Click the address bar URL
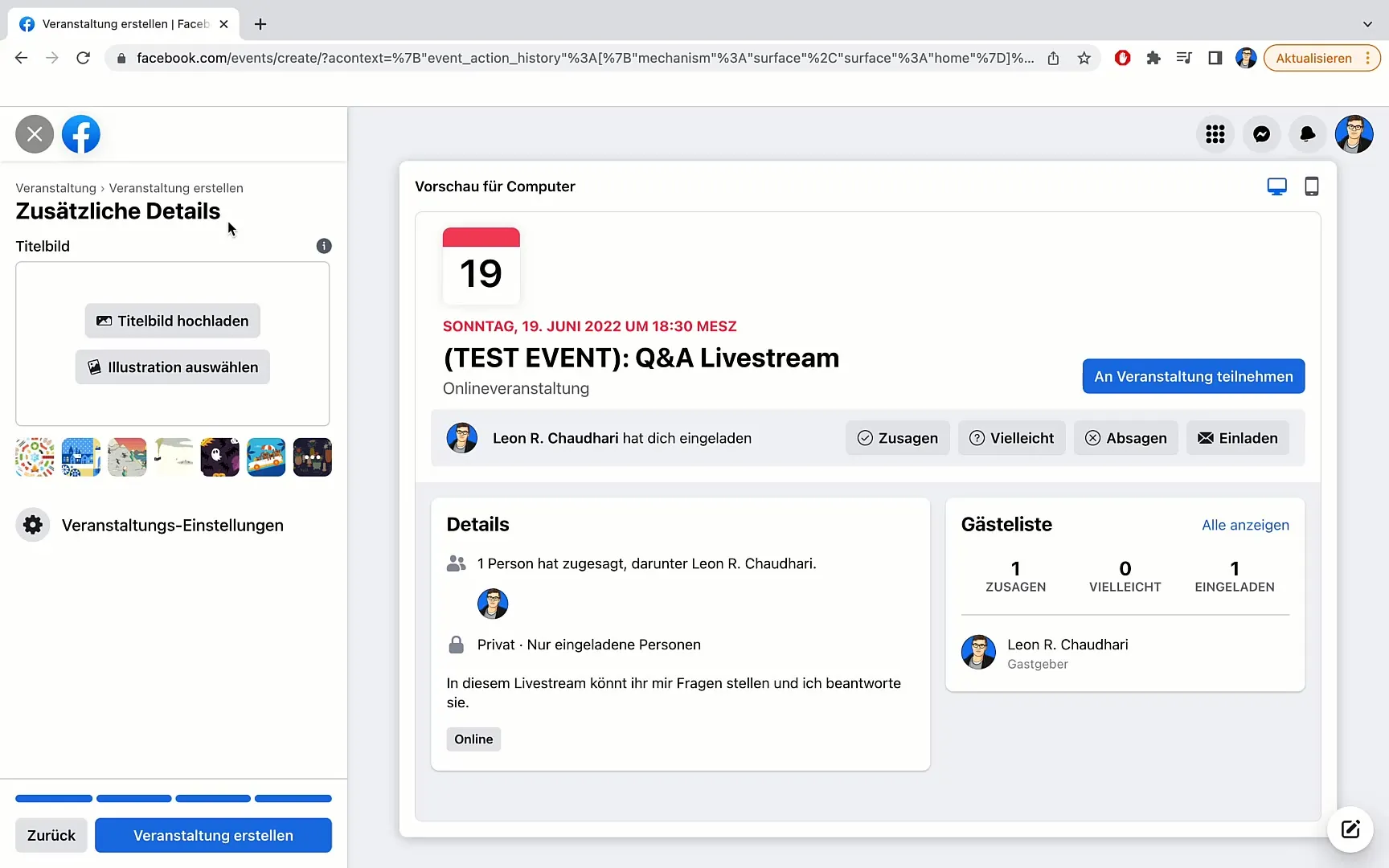Screen dimensions: 1389x868 pos(585,58)
